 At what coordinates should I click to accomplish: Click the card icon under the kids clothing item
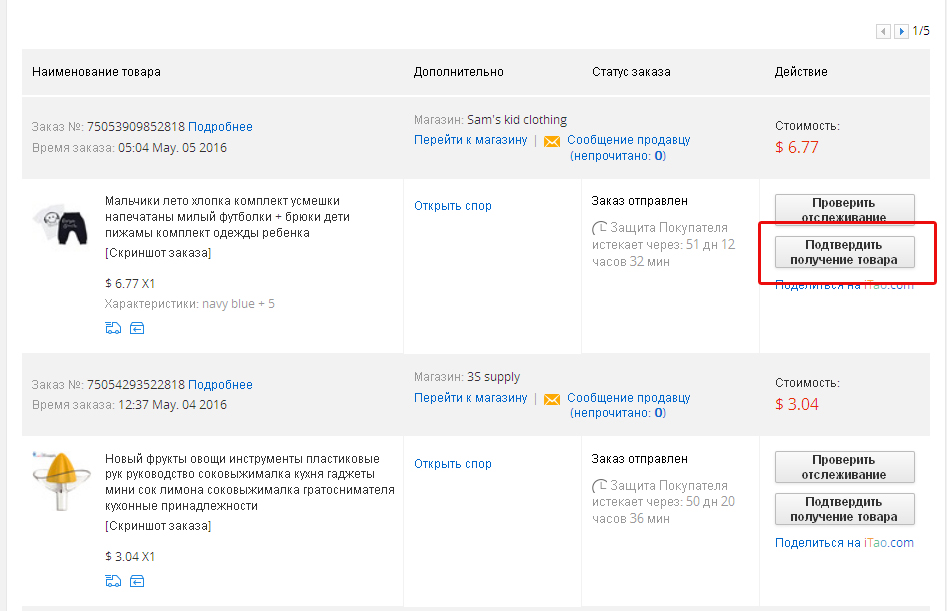tap(137, 328)
